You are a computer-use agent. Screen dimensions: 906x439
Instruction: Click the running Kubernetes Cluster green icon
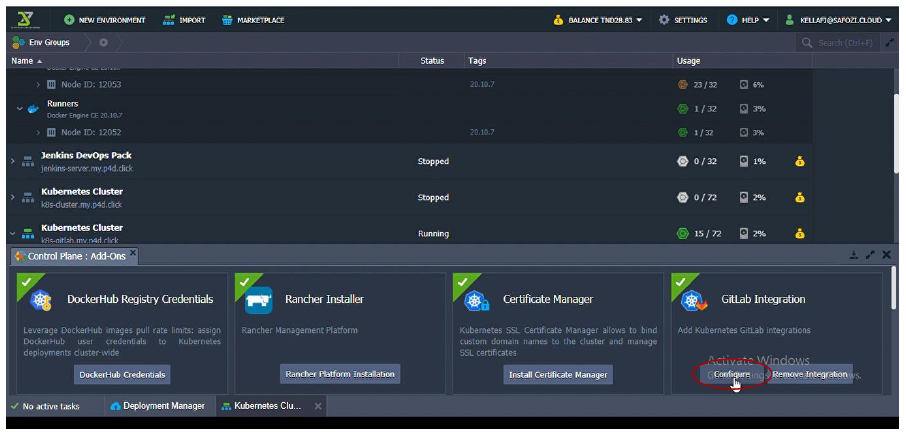click(28, 234)
